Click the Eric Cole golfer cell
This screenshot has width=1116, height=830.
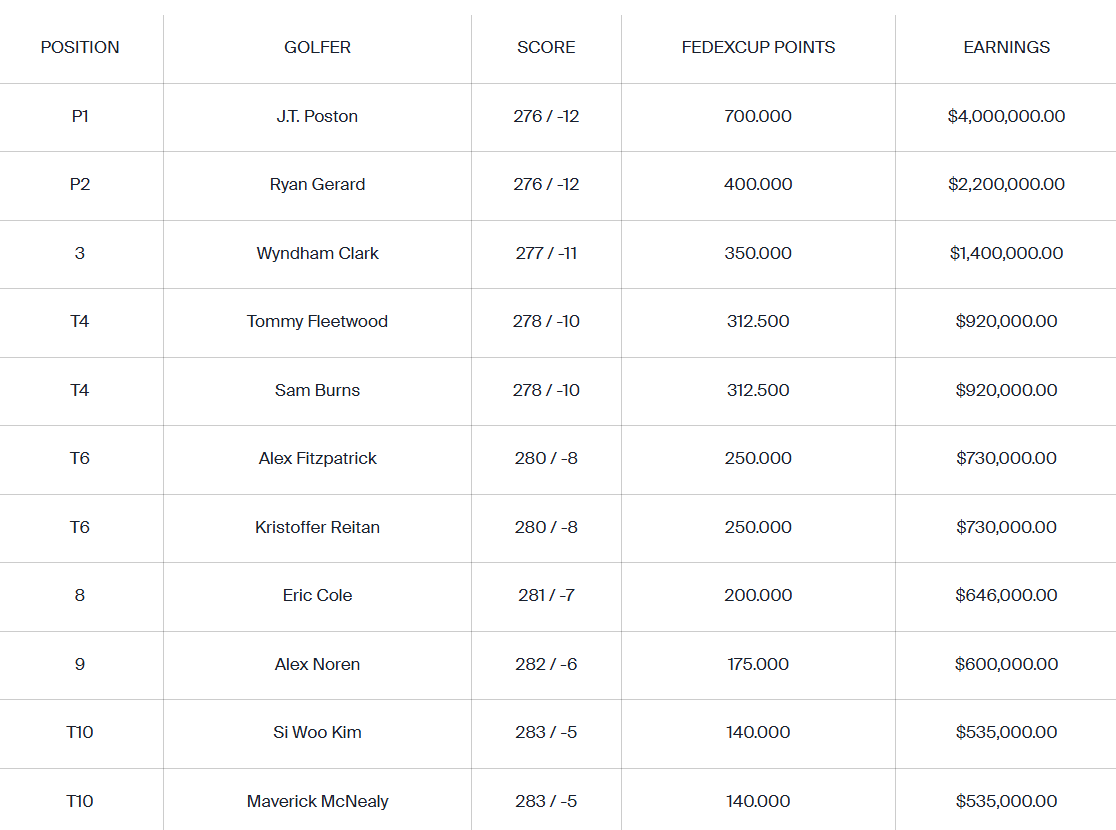click(x=317, y=596)
